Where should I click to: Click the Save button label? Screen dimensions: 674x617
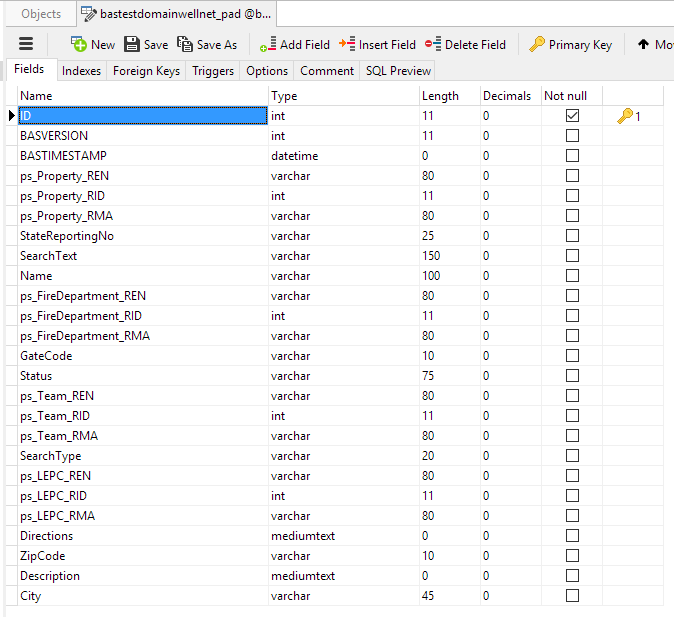point(156,44)
